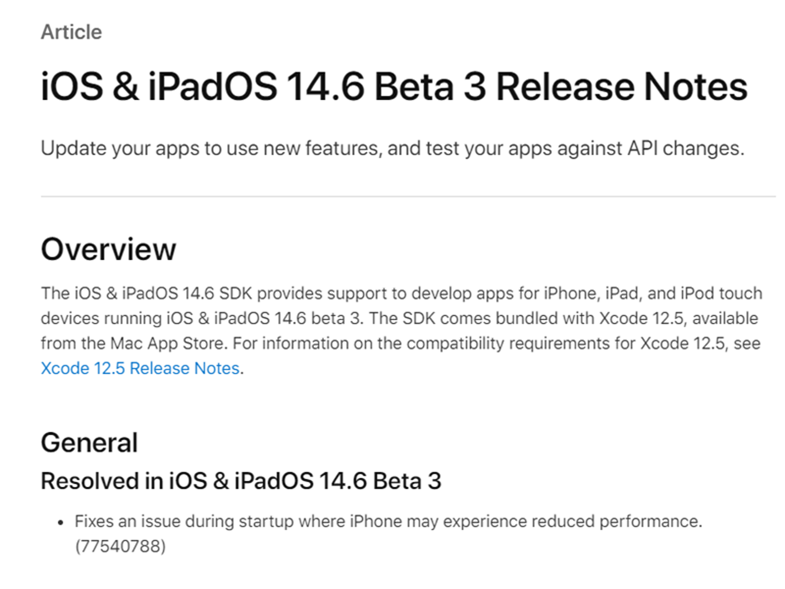The image size is (785, 589).
Task: Click the Overview section heading
Action: pos(109,249)
